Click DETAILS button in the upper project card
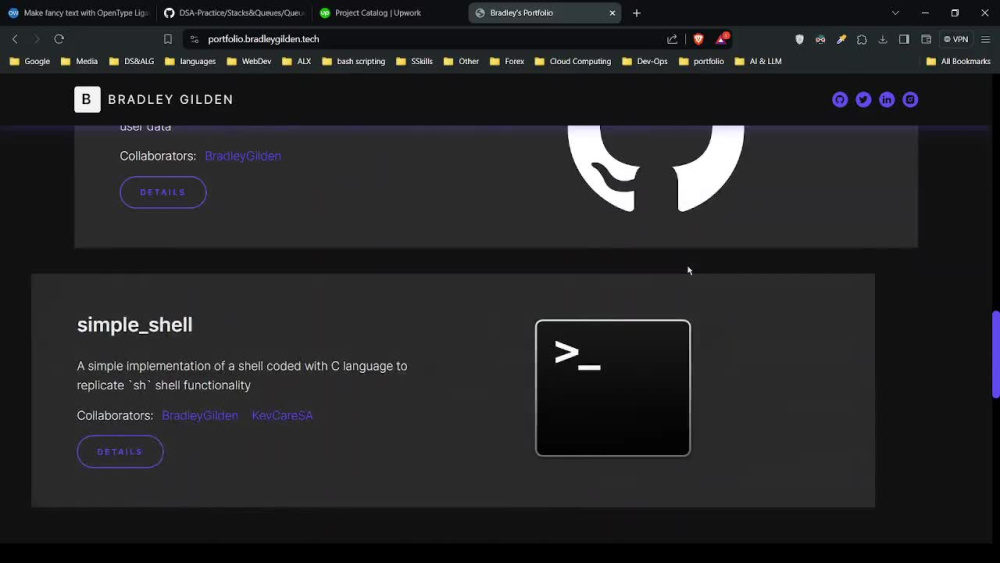The width and height of the screenshot is (1000, 563). (163, 192)
